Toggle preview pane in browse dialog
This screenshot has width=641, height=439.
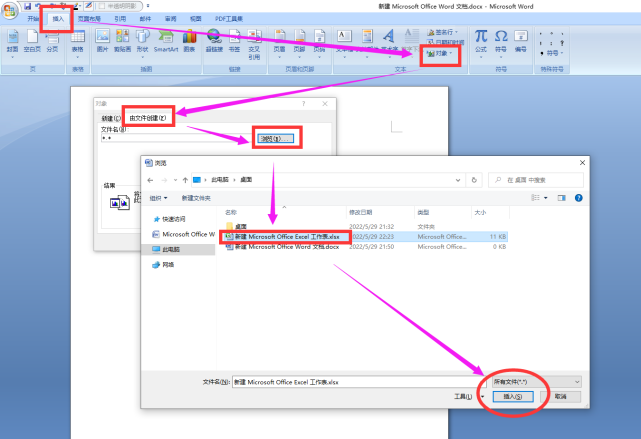click(562, 198)
